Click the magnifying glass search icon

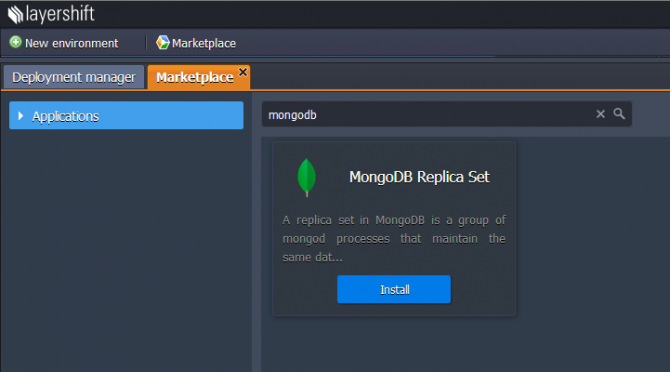click(619, 114)
